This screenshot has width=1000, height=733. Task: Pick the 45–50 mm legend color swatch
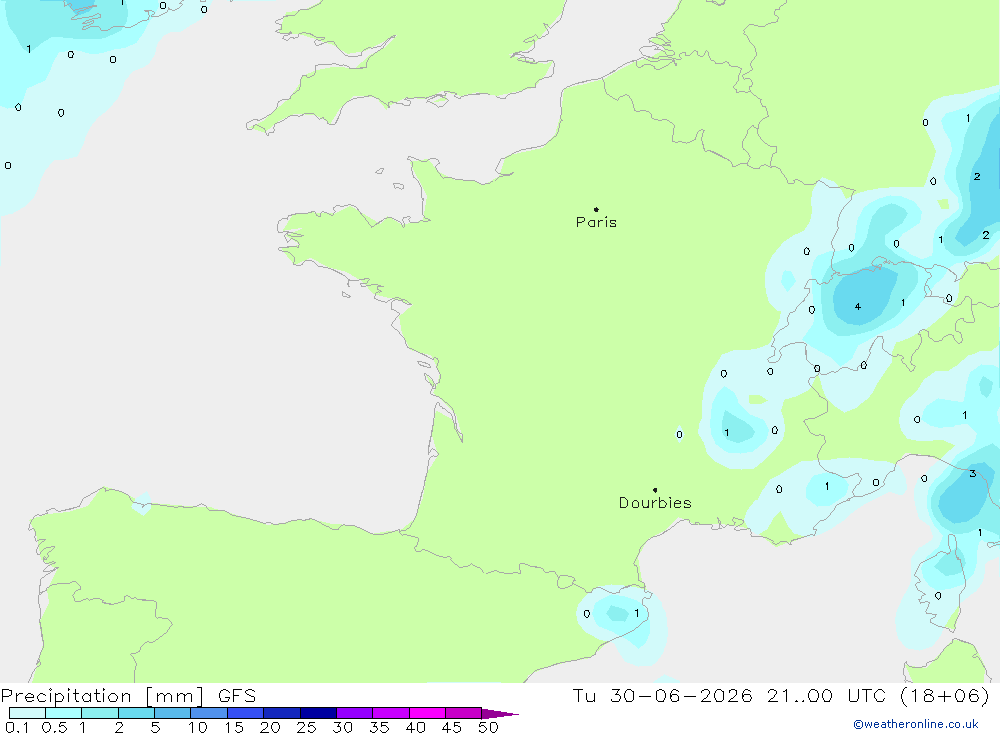pos(464,713)
